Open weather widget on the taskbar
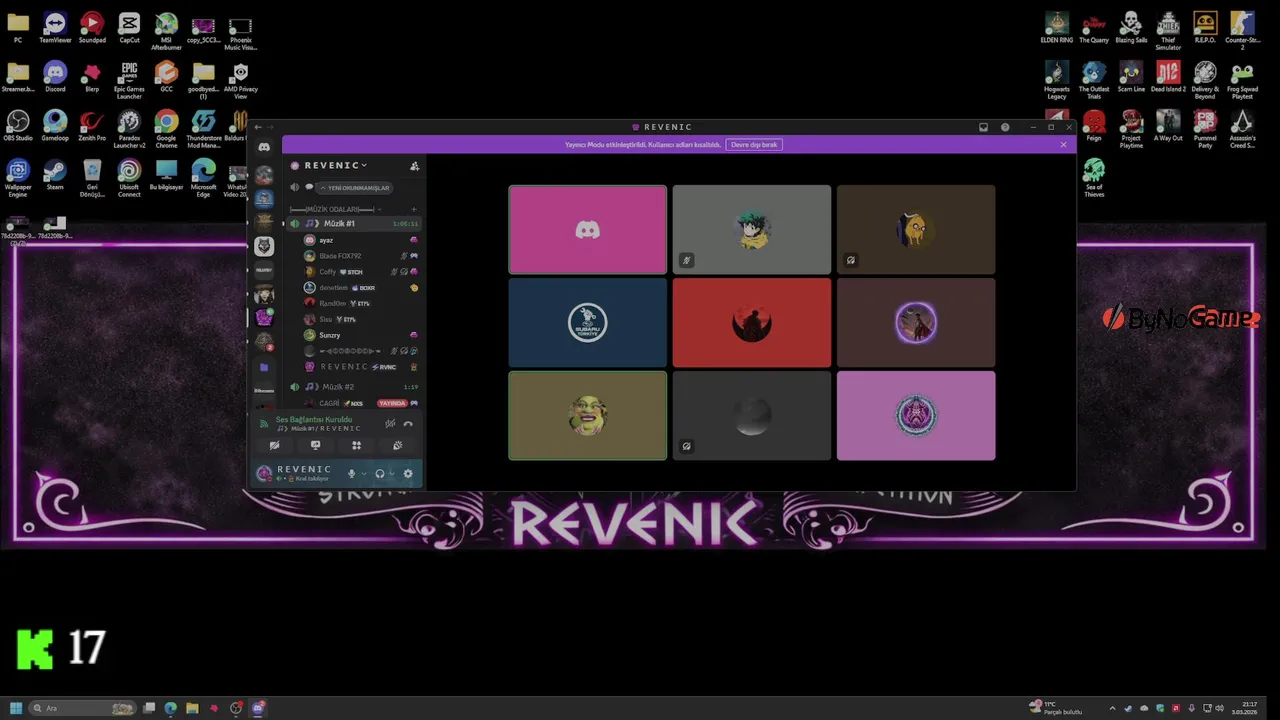This screenshot has height=720, width=1280. [x=1056, y=708]
